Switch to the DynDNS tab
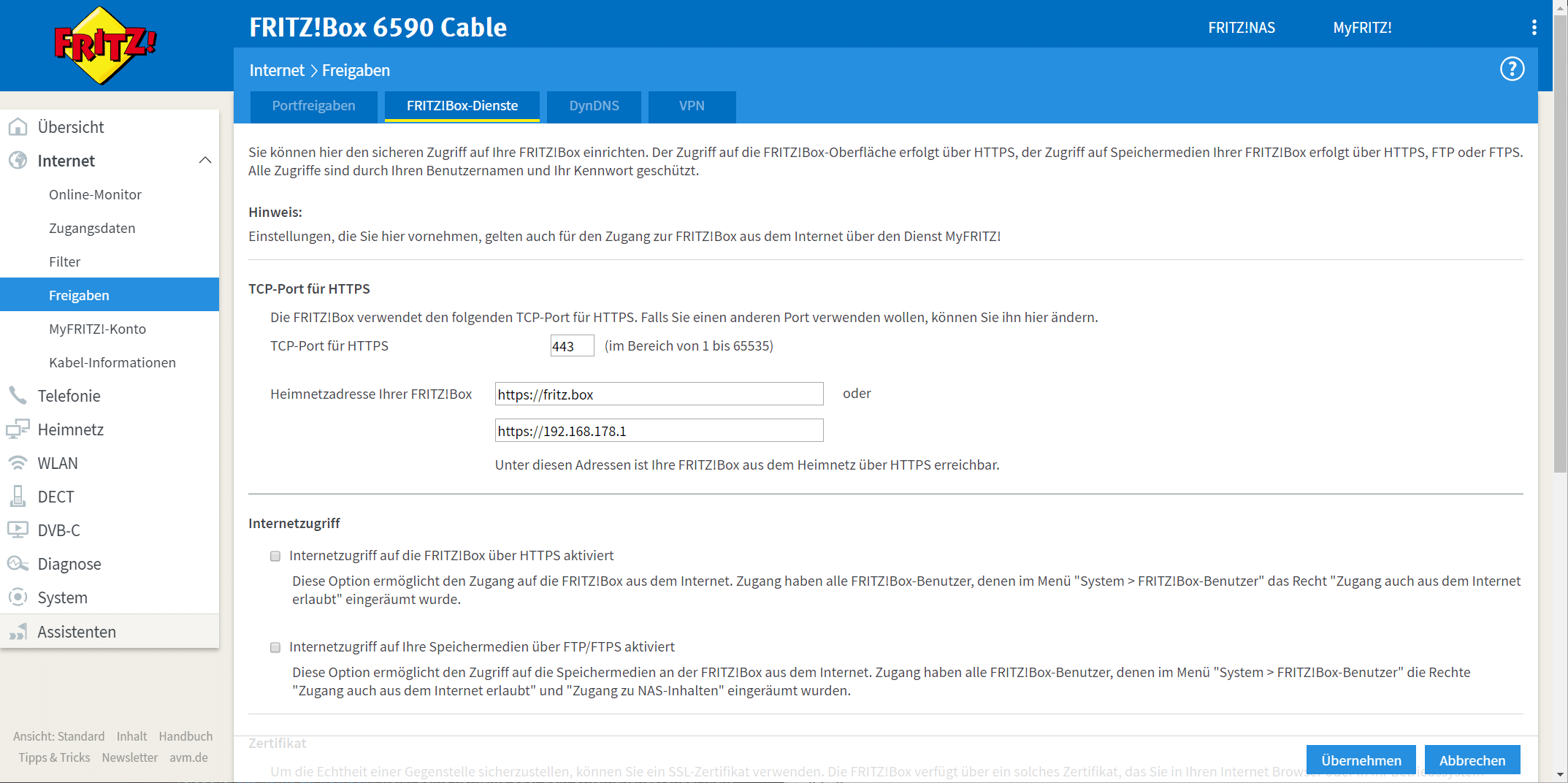 click(594, 106)
